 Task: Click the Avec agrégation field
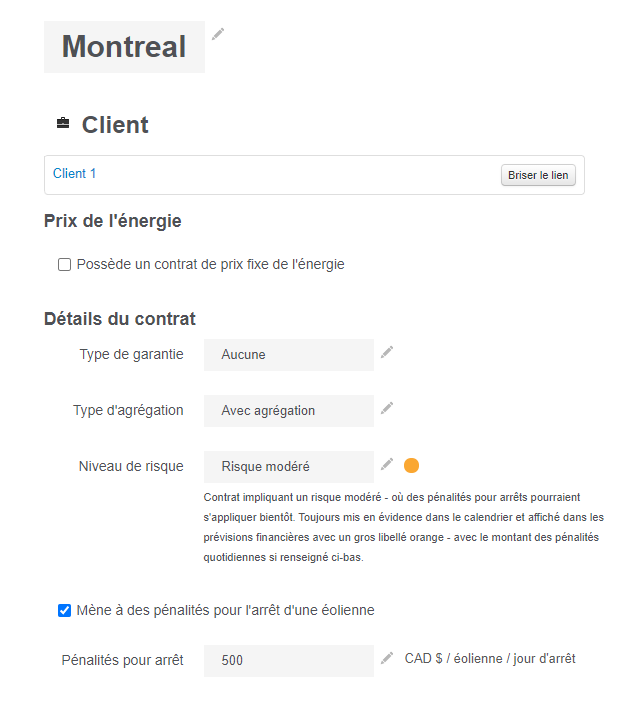click(288, 411)
